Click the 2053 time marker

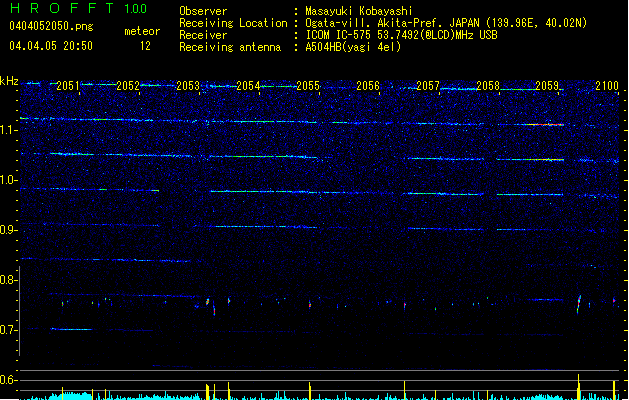coord(188,85)
